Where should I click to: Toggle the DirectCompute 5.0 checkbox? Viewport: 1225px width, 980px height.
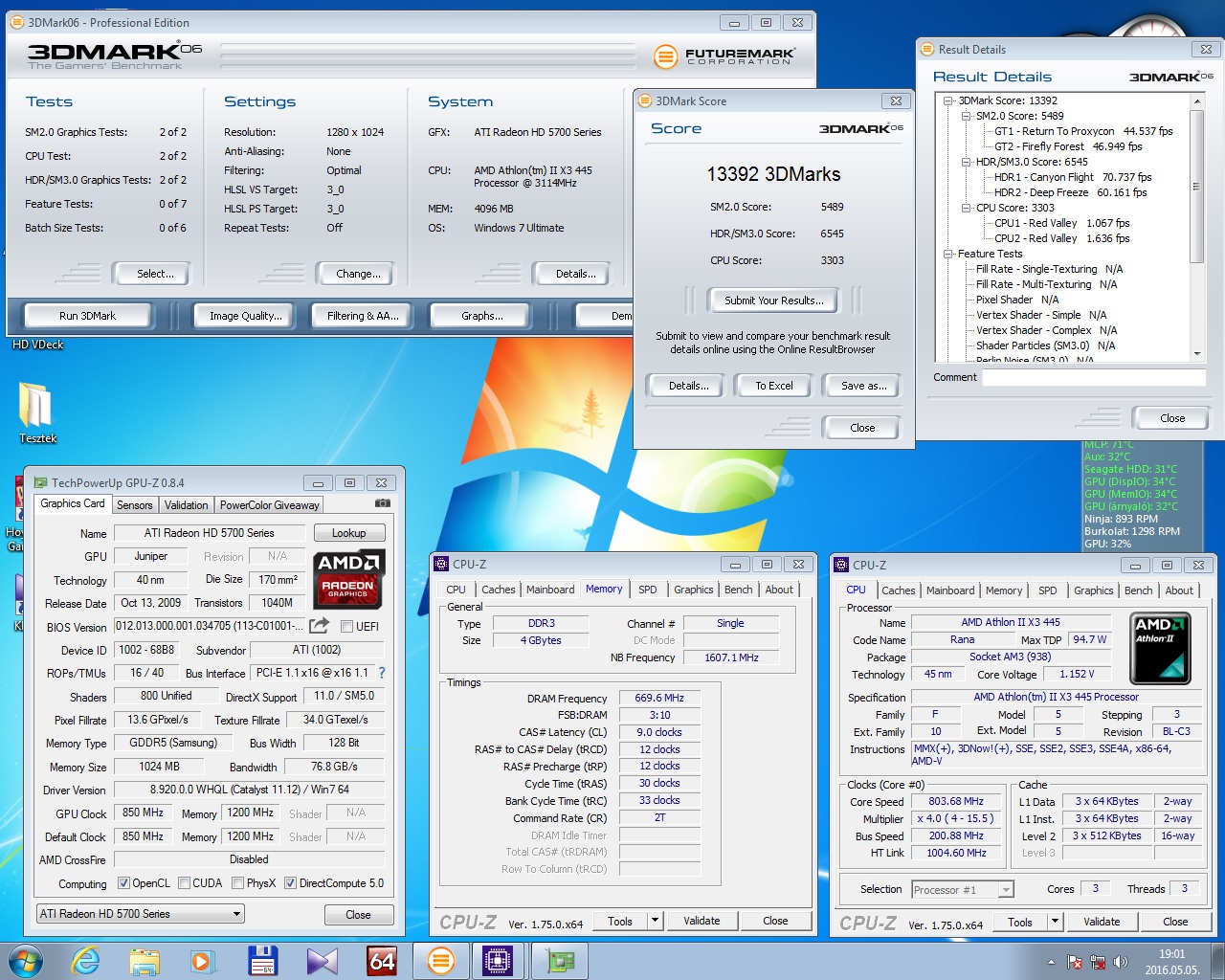click(x=290, y=883)
